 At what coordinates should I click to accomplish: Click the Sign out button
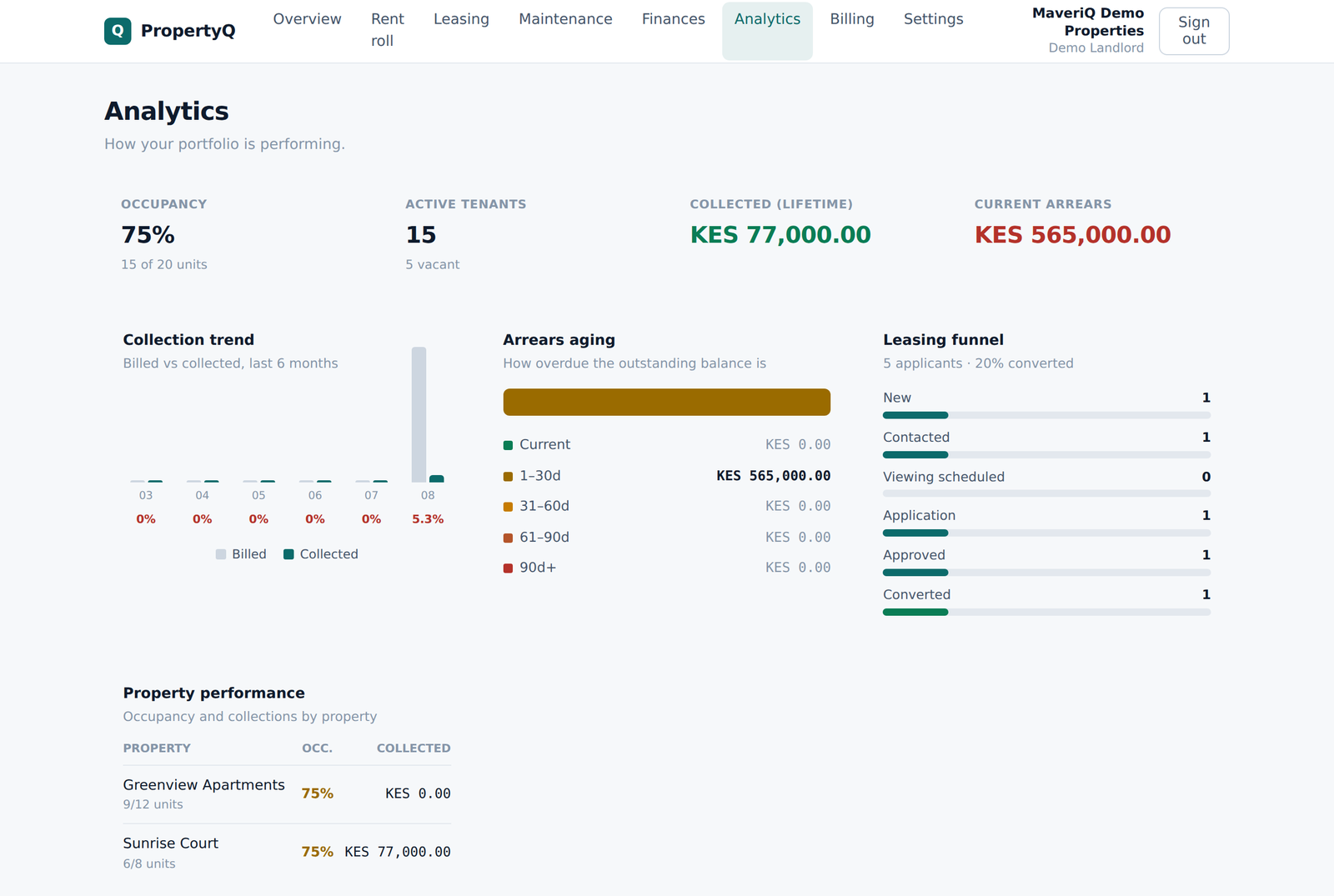(1194, 31)
